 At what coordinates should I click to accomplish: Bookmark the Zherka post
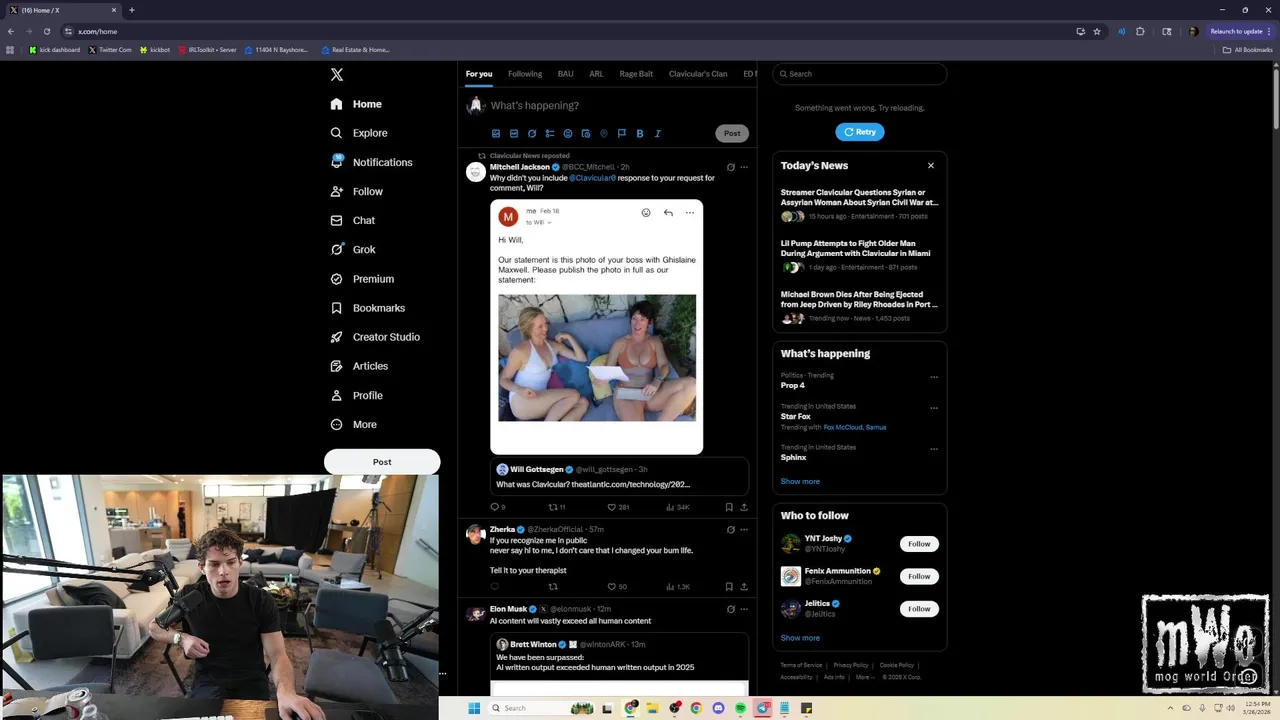click(x=729, y=587)
